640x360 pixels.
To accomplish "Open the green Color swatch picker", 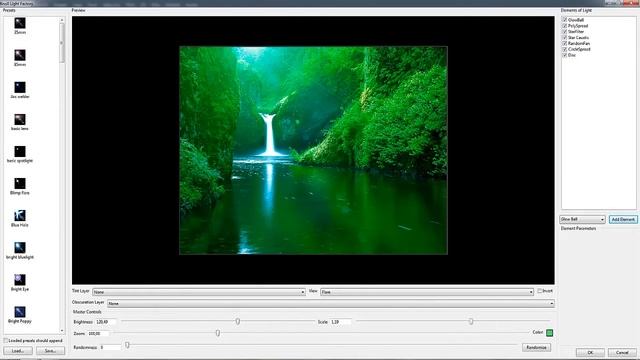I will (x=549, y=333).
